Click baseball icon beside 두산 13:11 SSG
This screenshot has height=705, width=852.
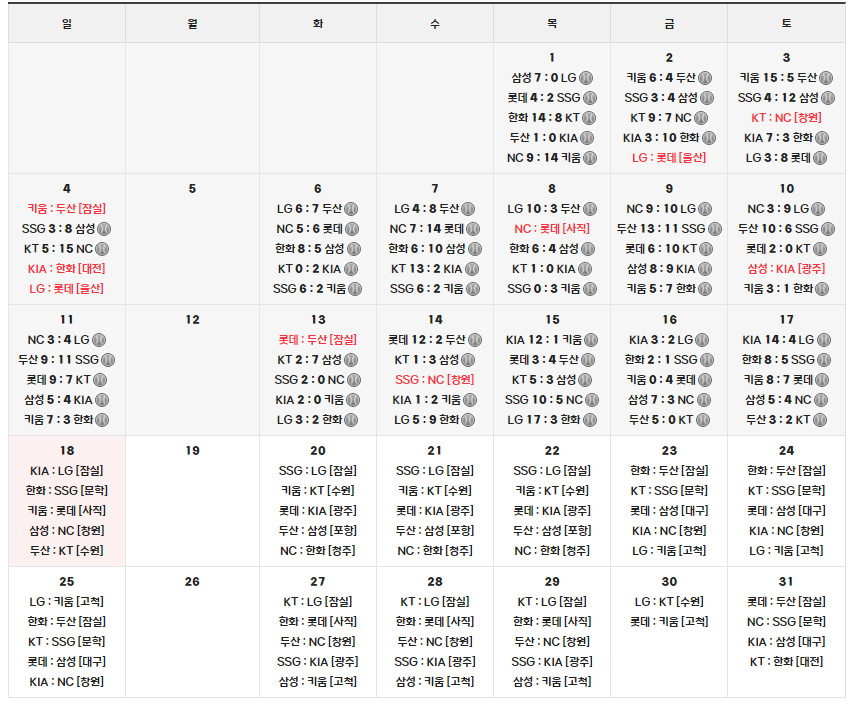click(x=715, y=229)
